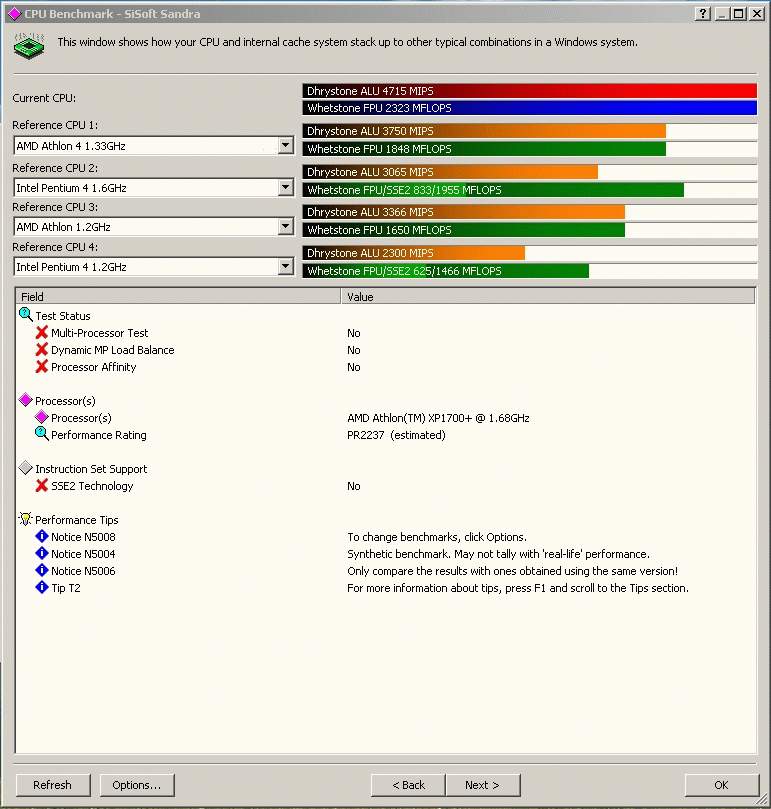771x809 pixels.
Task: Click the pink diamond icon beside Processor(s) heading
Action: [26, 400]
